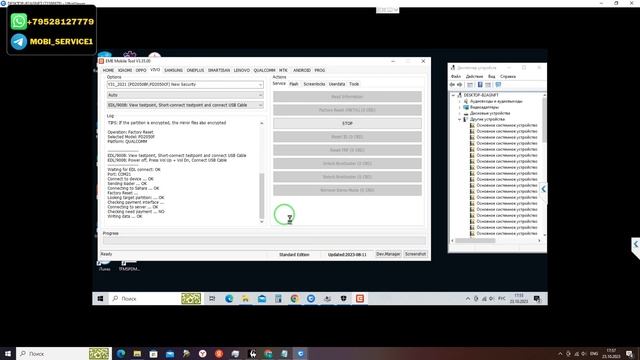Open the Y31_2021 model dropdown

[x=260, y=84]
